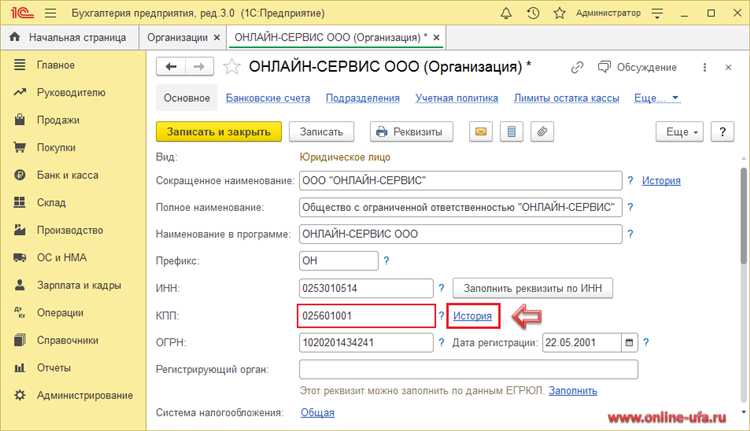Click Сокращенное наименование input field

click(461, 180)
